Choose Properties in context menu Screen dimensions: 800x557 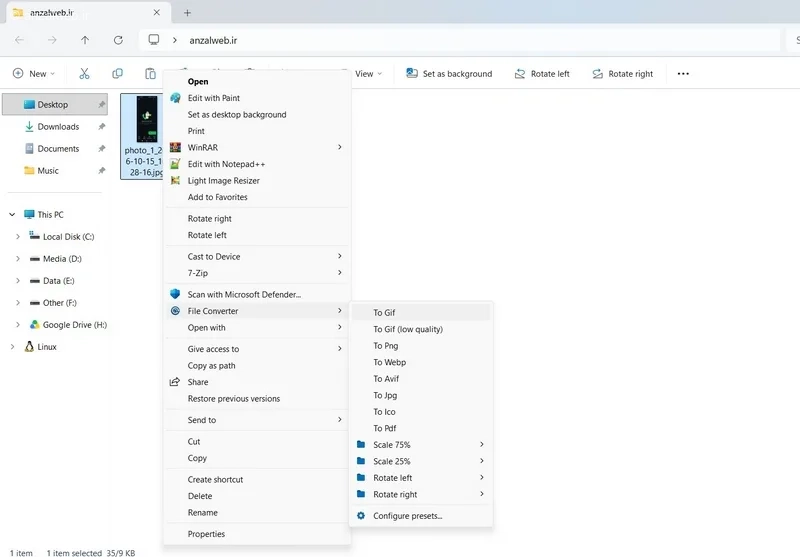point(257,534)
